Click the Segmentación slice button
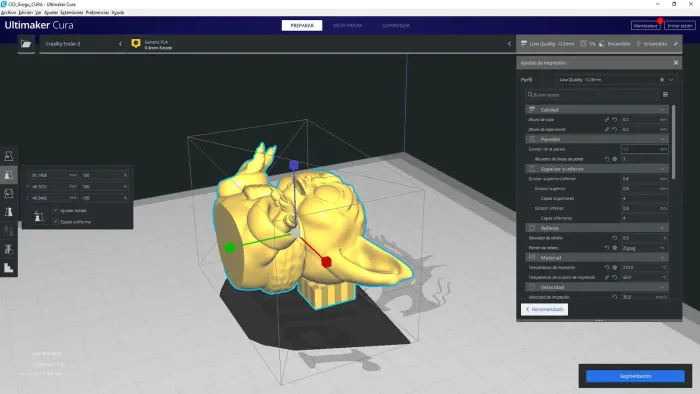 pos(635,376)
